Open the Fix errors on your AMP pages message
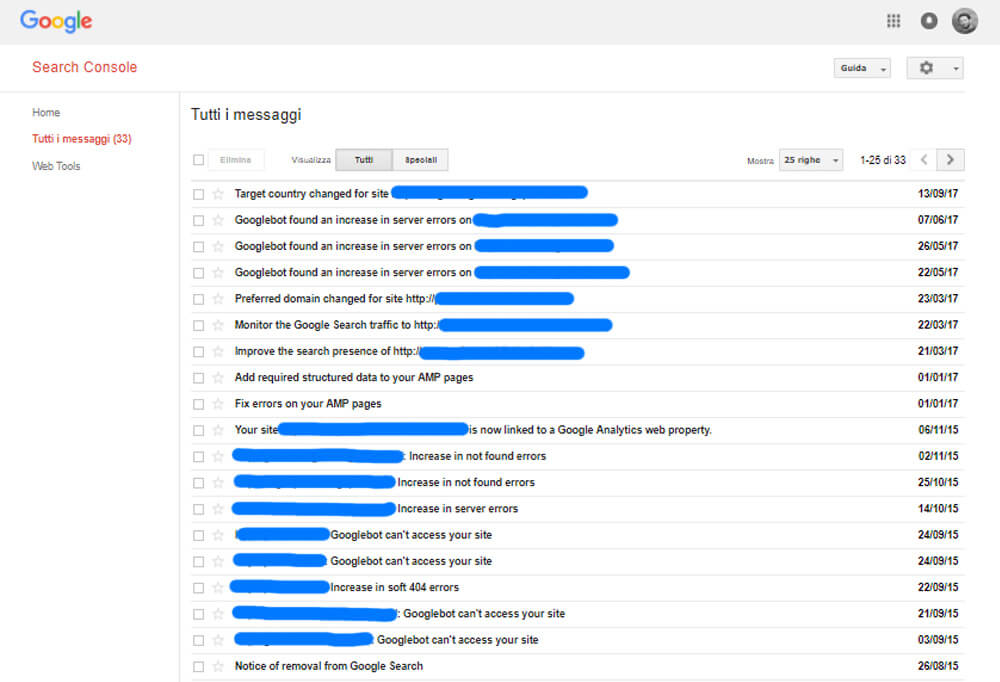1000x682 pixels. 308,404
